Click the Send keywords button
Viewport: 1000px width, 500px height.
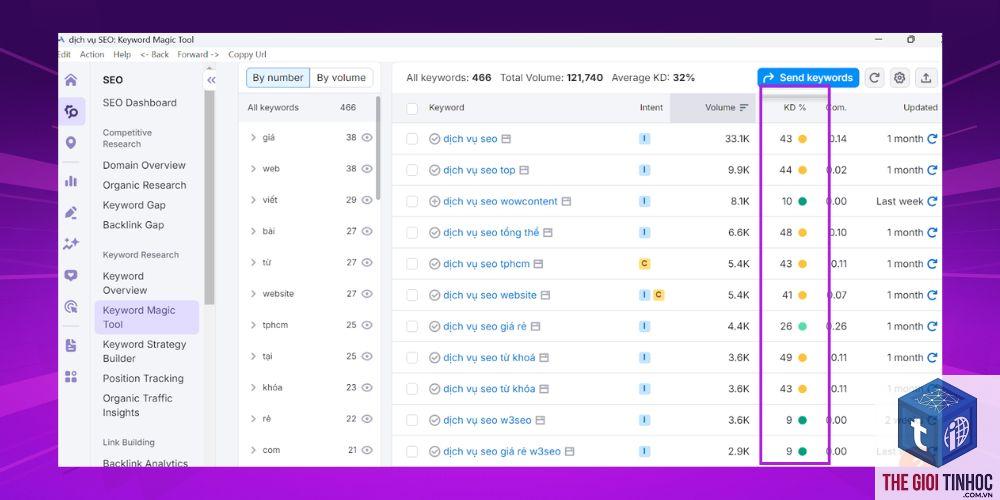(x=808, y=78)
